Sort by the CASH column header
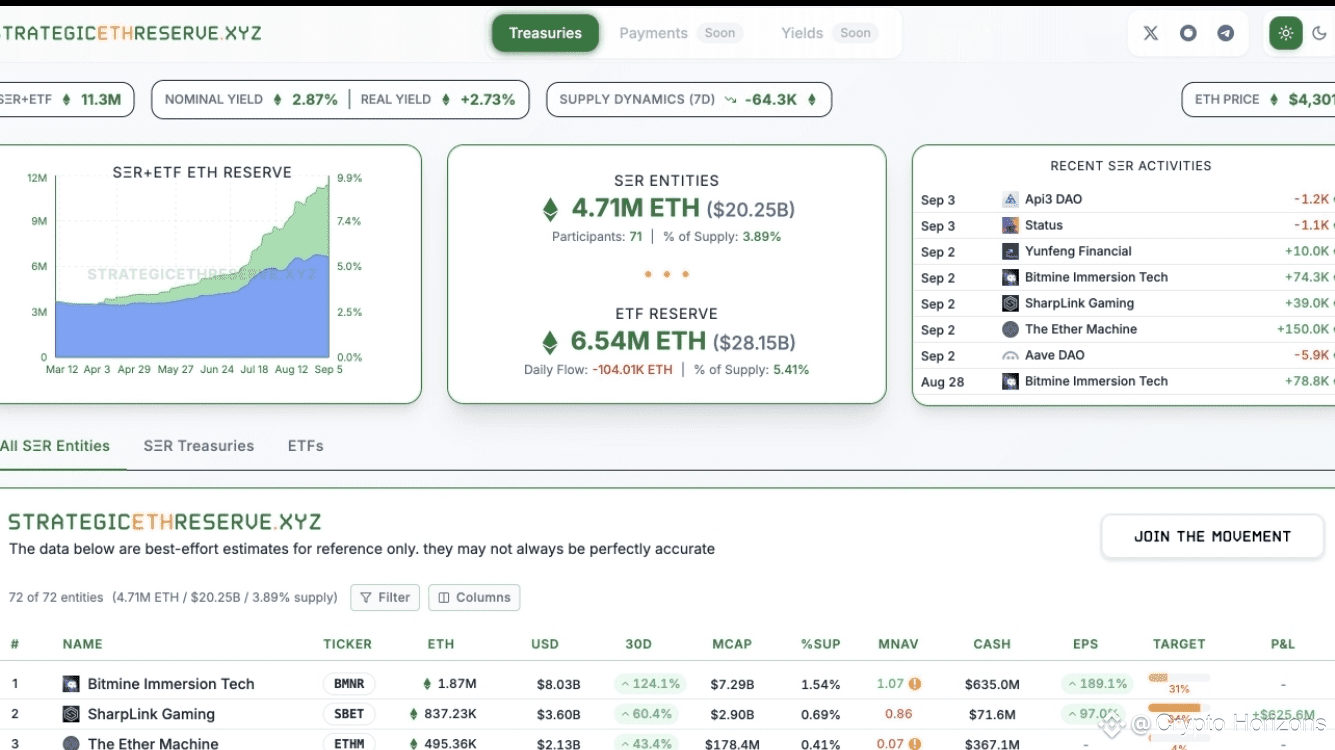 click(x=992, y=644)
